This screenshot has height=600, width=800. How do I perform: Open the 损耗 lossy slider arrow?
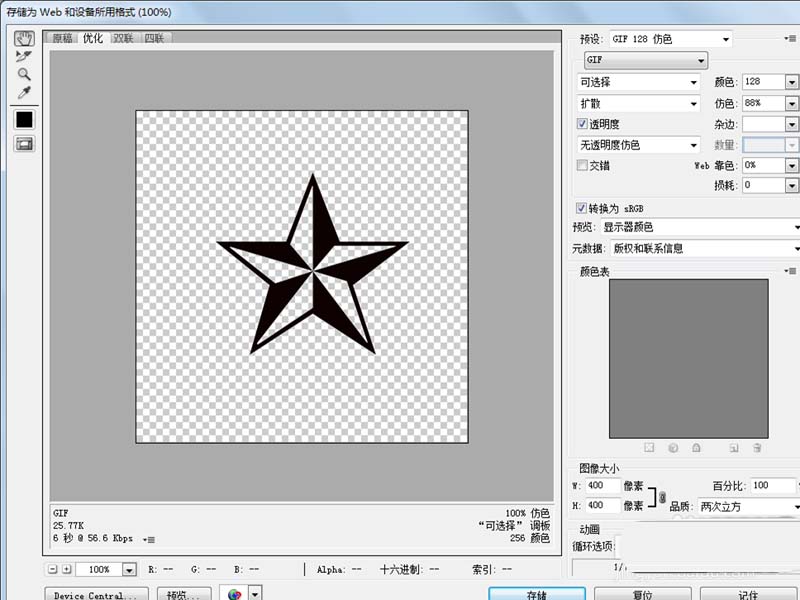791,185
